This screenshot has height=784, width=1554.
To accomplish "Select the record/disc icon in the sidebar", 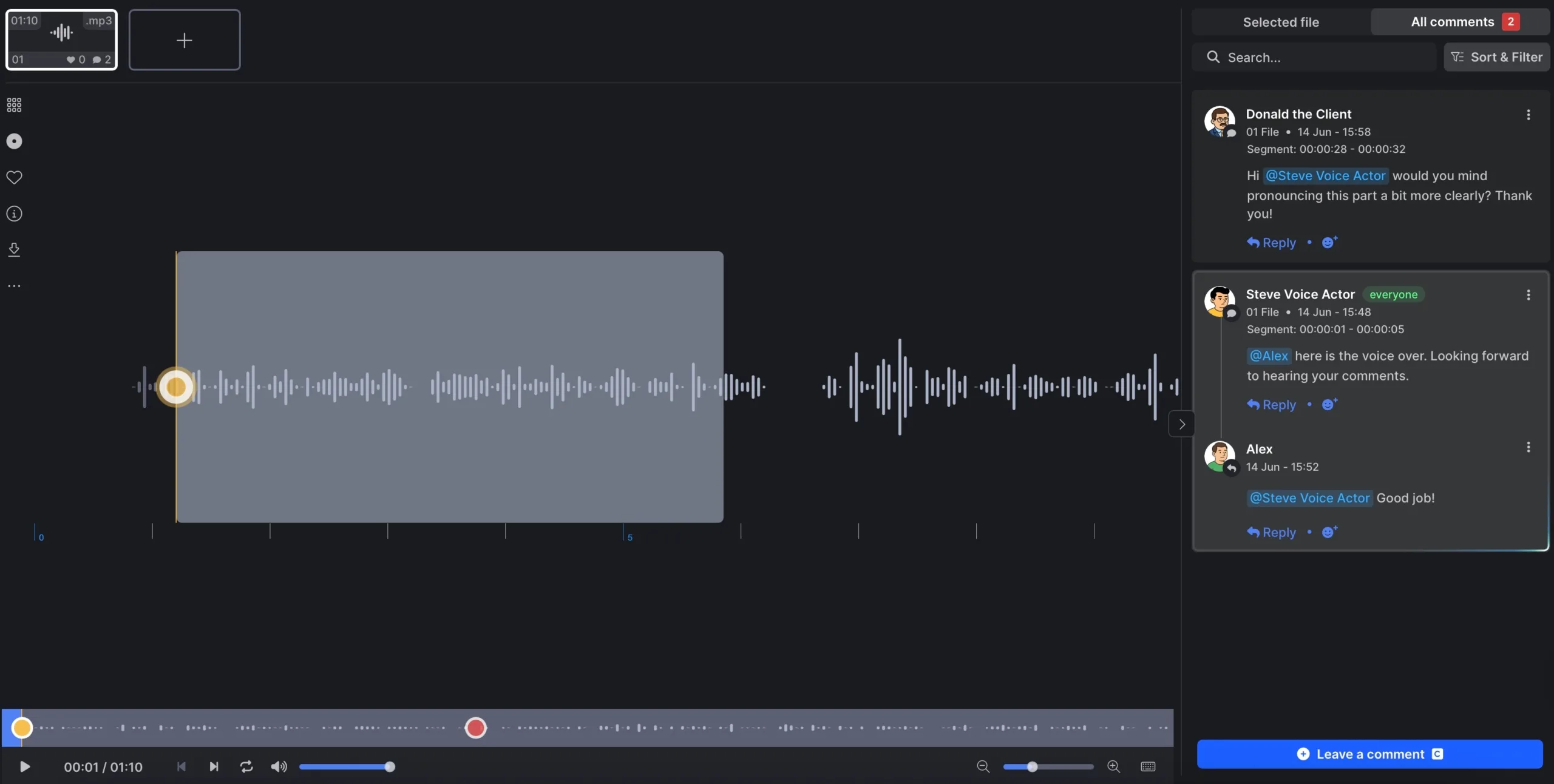I will pos(13,141).
